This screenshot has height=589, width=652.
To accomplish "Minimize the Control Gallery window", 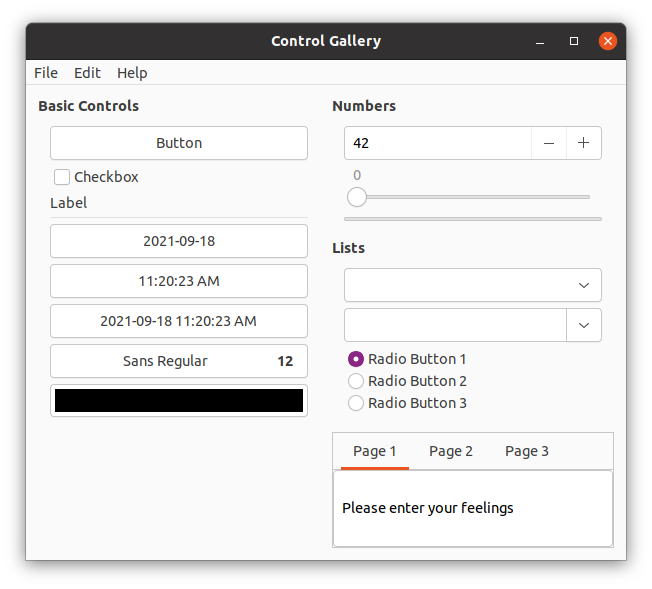I will point(540,41).
